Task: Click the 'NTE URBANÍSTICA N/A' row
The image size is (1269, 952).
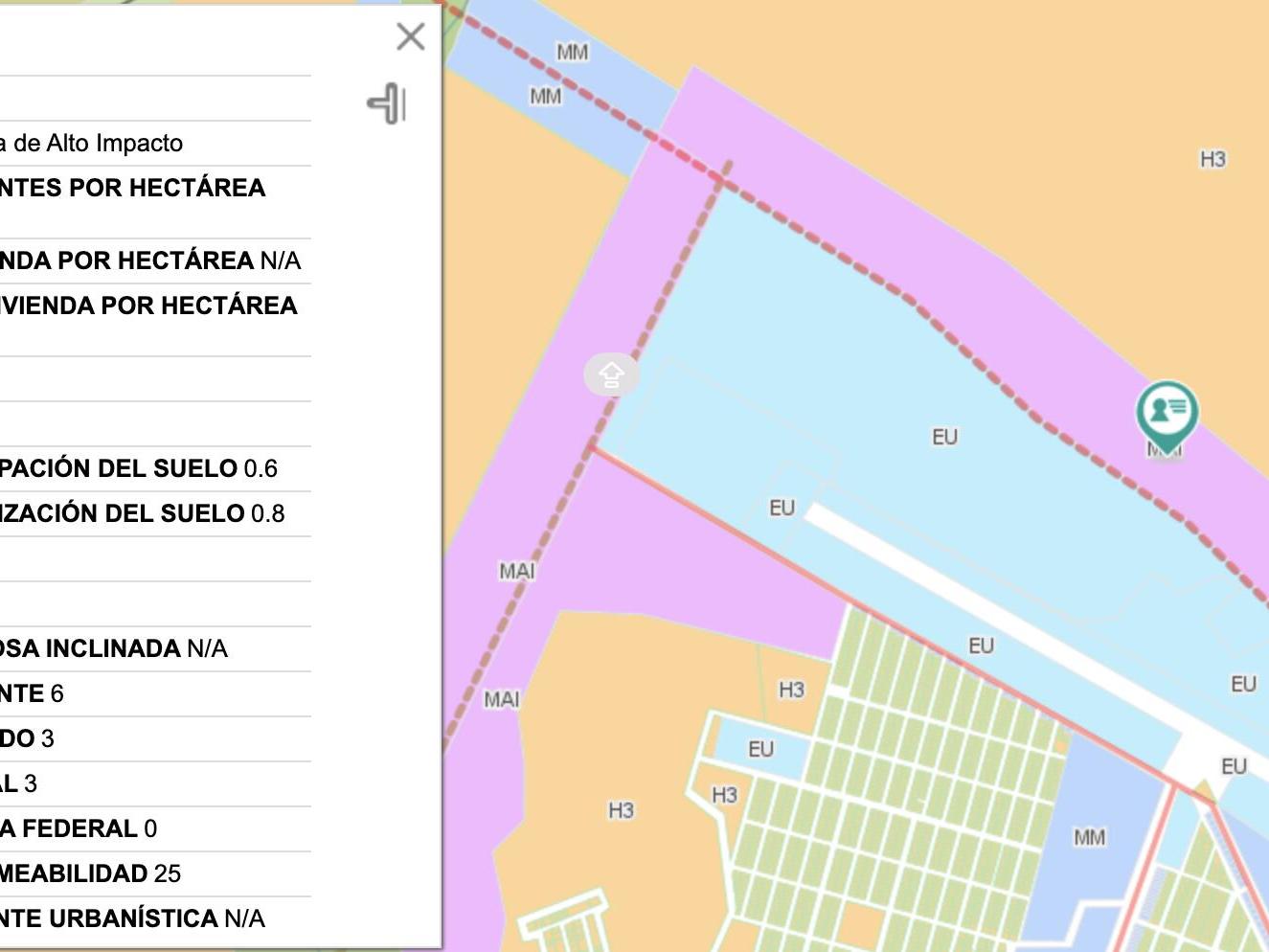Action: click(132, 918)
